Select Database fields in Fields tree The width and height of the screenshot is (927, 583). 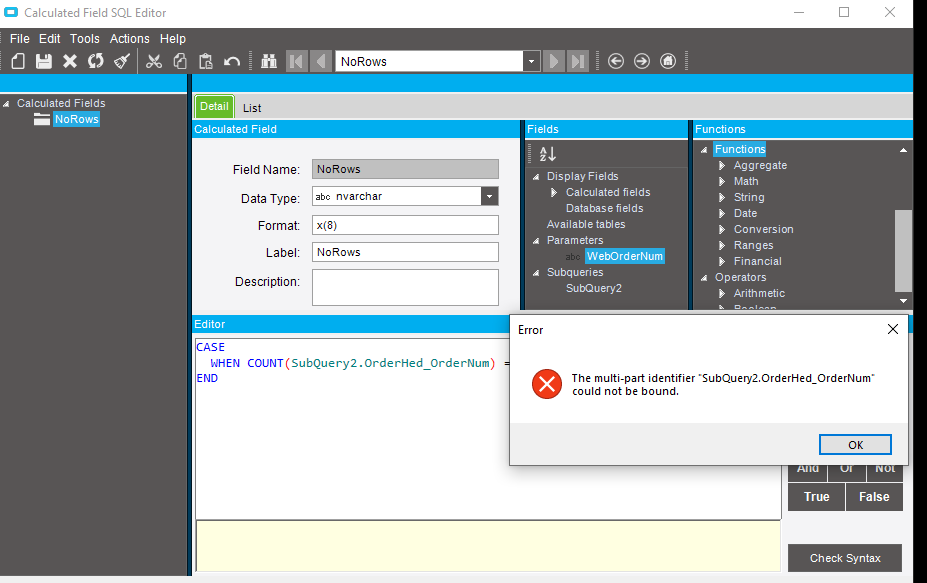[x=604, y=208]
